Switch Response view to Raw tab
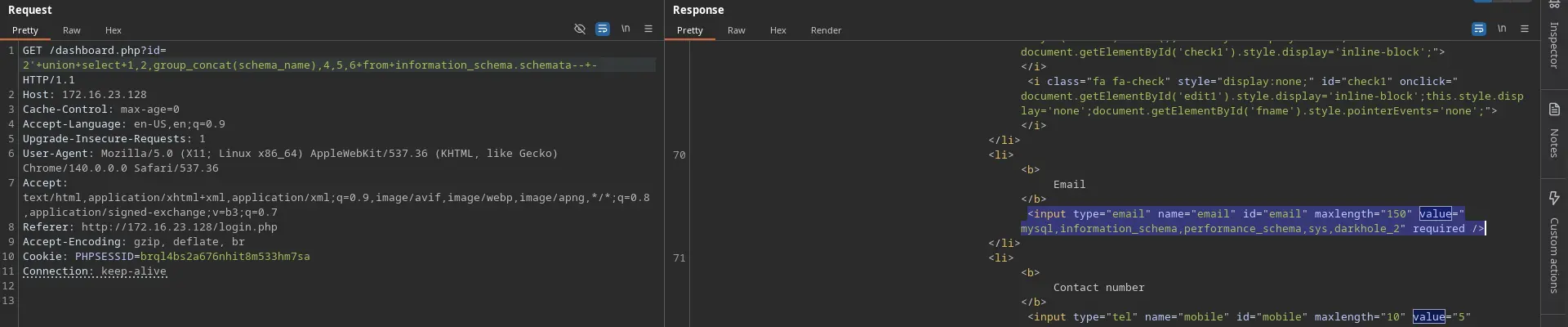This screenshot has width=1568, height=327. [737, 30]
